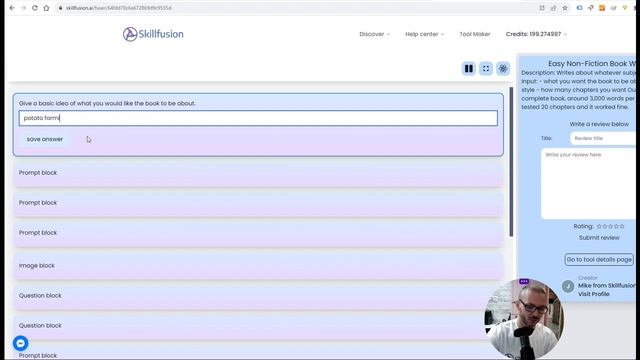Open the Tool Maker page
This screenshot has width=640, height=360.
[475, 34]
